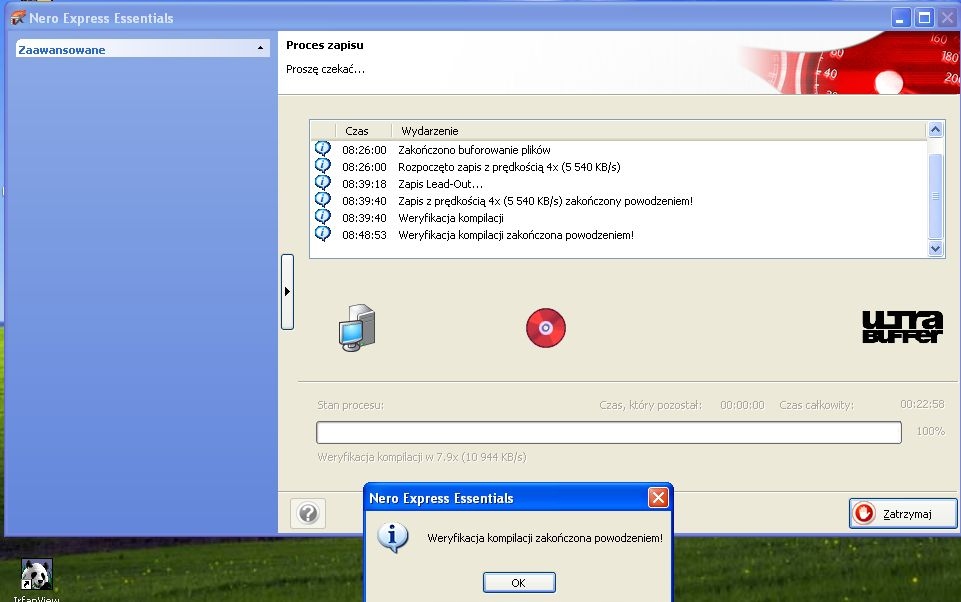This screenshot has width=961, height=602.
Task: Click the Czas column header
Action: (x=363, y=131)
